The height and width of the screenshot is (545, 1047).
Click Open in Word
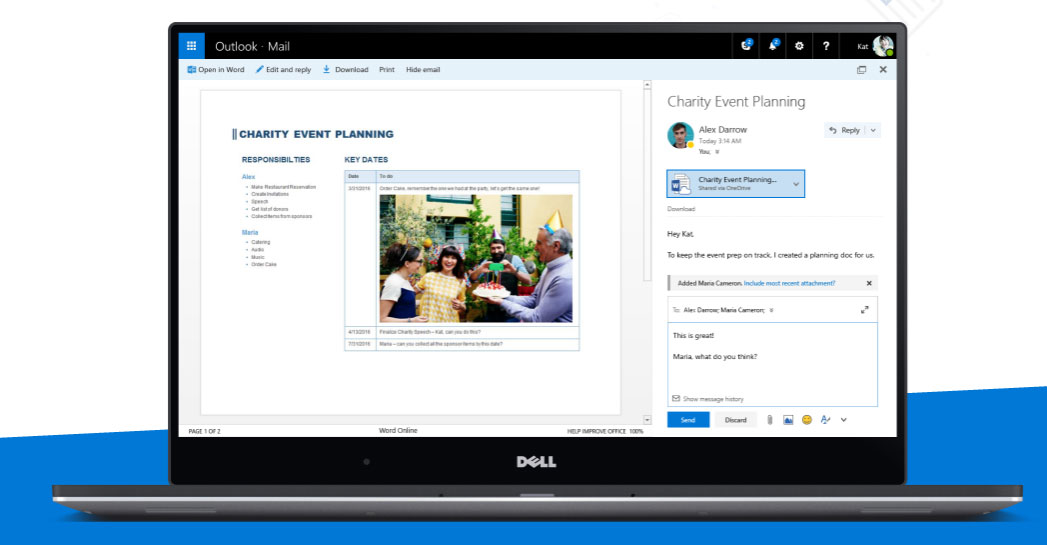[x=216, y=69]
